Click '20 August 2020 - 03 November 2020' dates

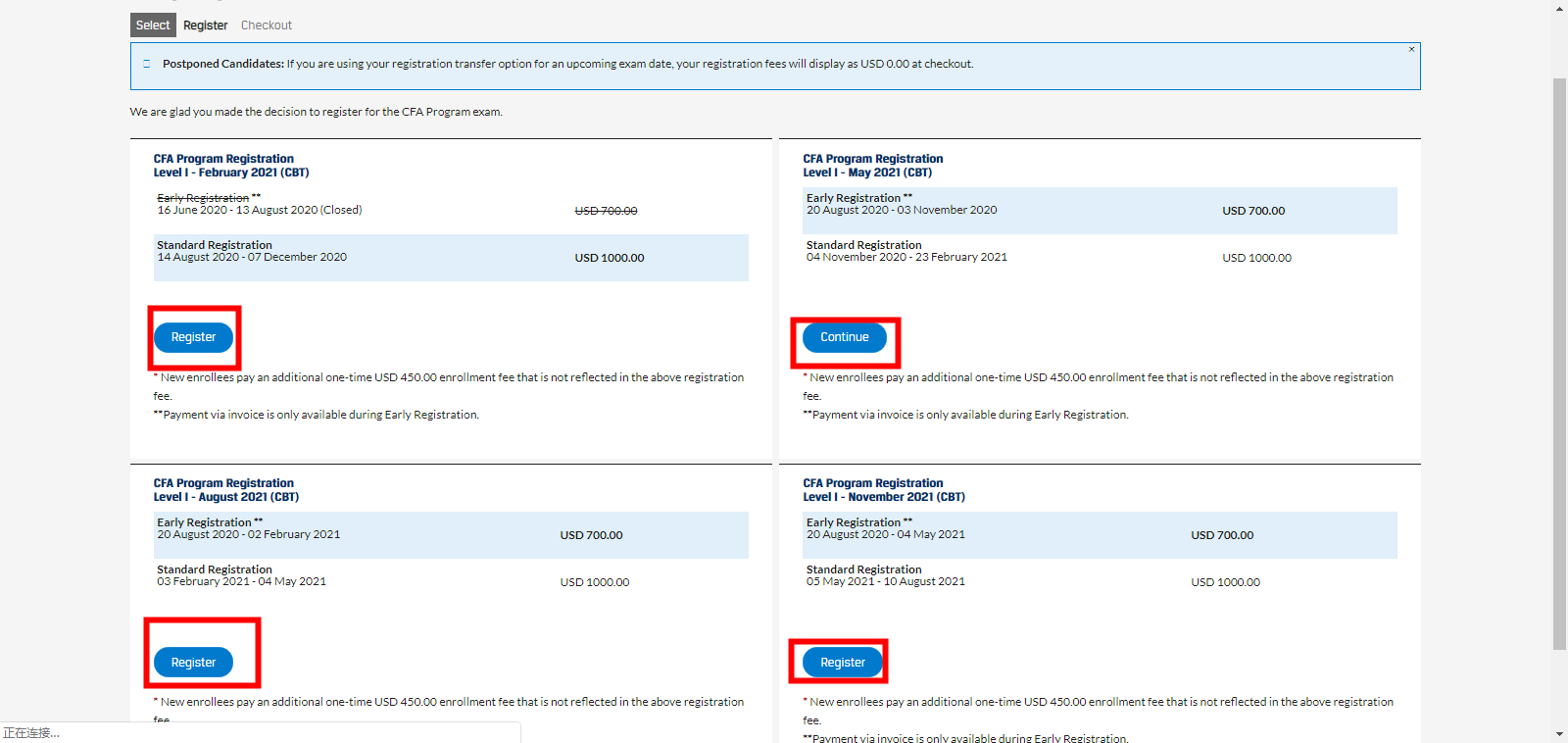pos(902,210)
